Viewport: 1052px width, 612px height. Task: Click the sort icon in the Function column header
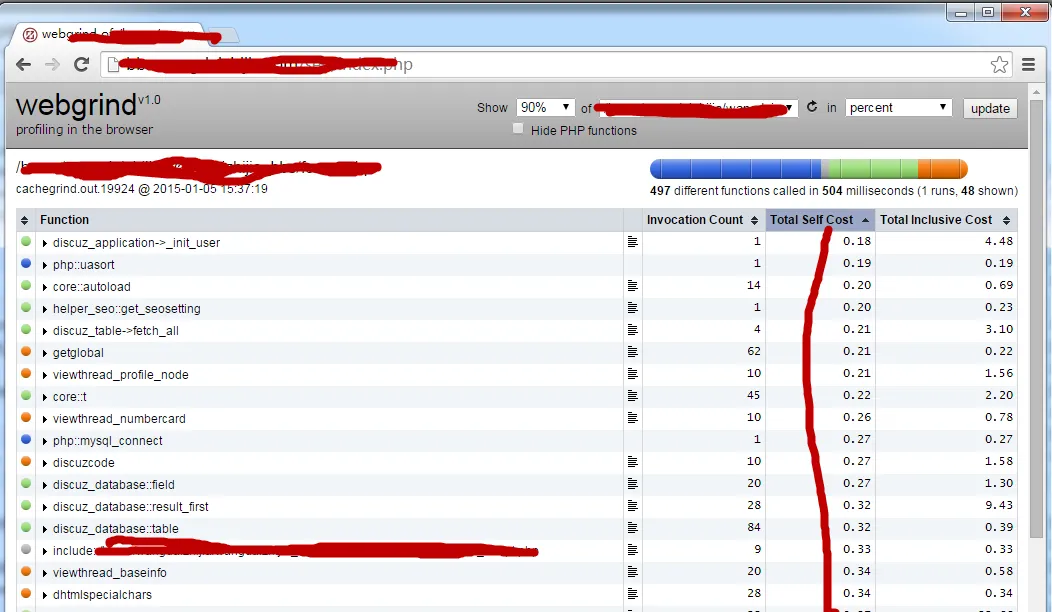pyautogui.click(x=24, y=220)
